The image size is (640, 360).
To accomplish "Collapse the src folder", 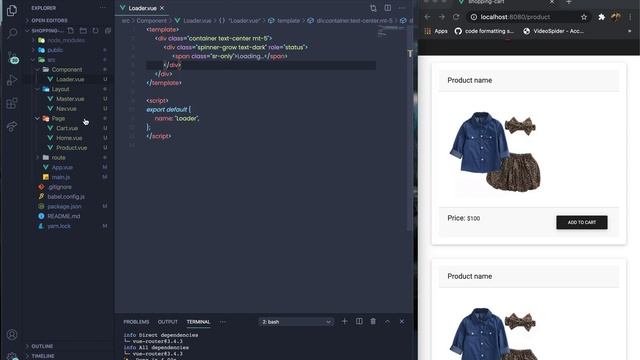I will tap(51, 60).
